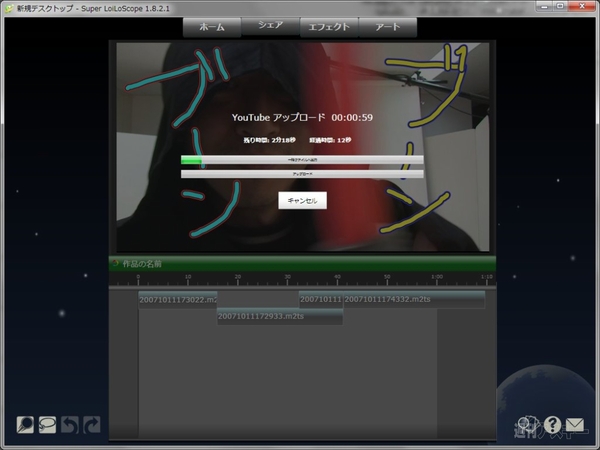Image resolution: width=600 pixels, height=450 pixels.
Task: Open the speech bubble comment tool
Action: point(47,425)
